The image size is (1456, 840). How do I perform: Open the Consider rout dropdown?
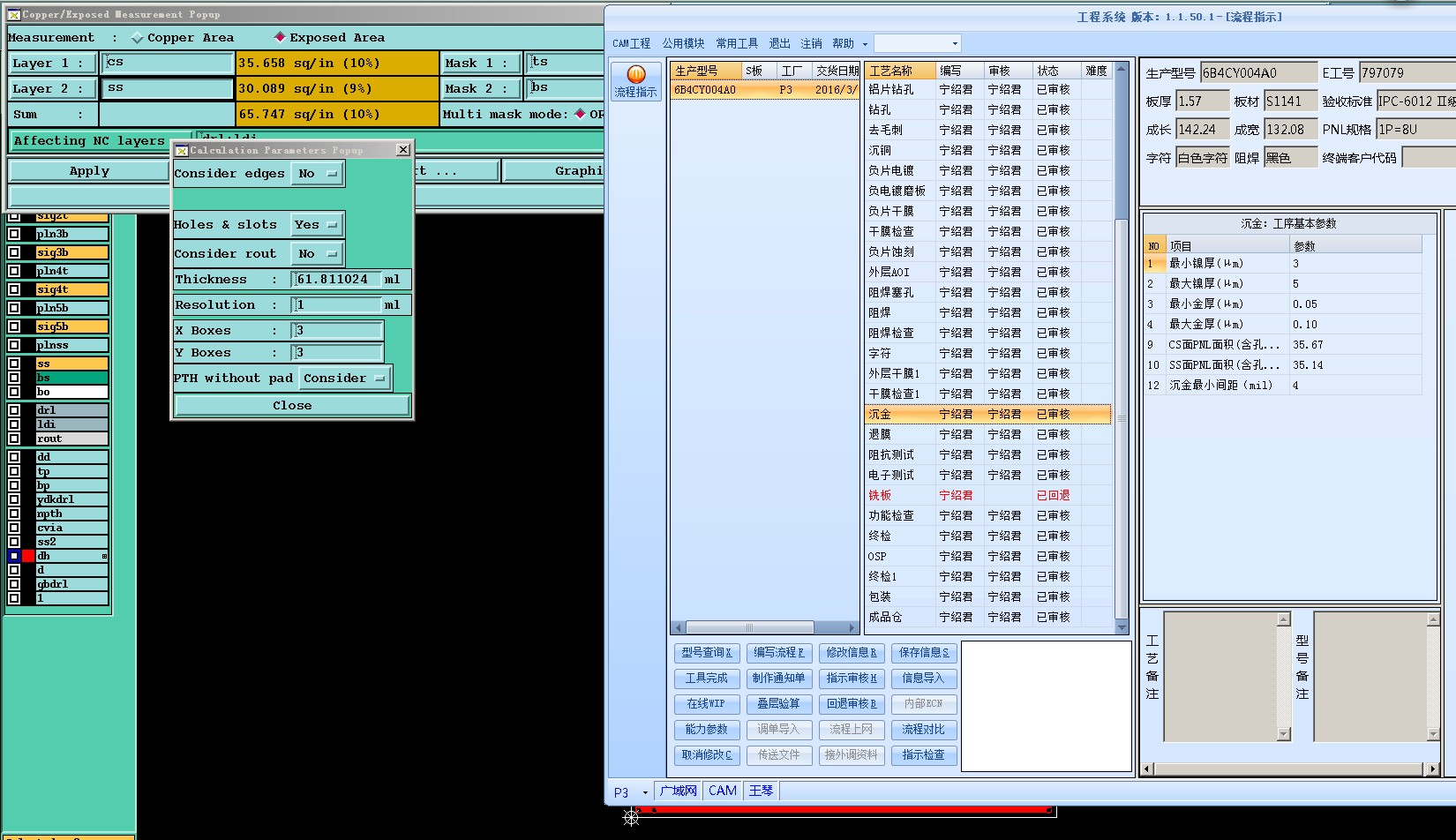(318, 254)
